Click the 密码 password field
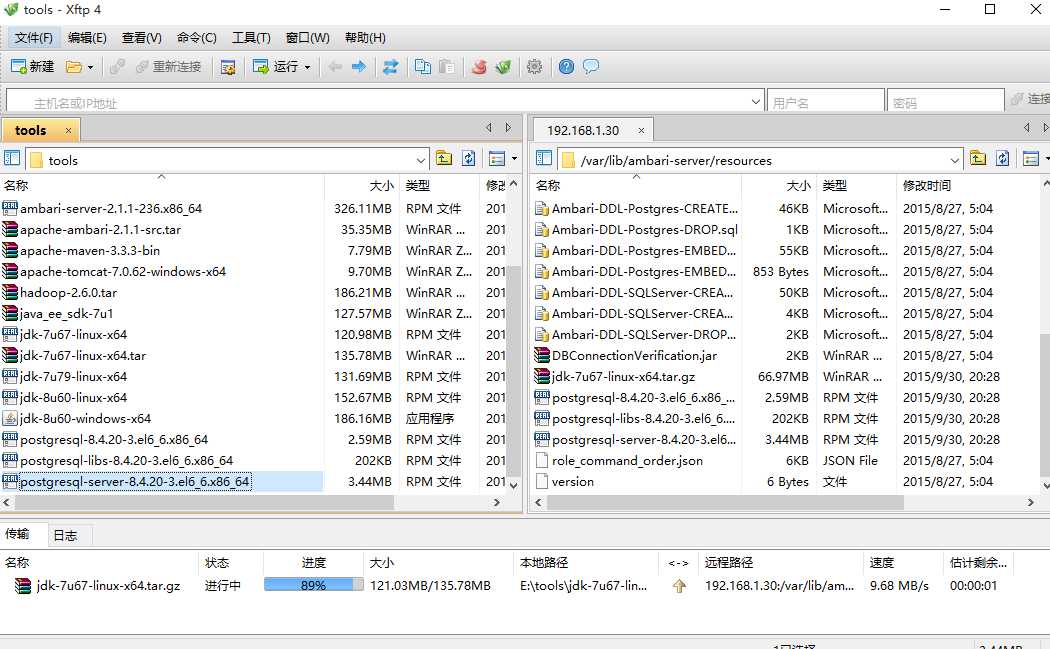 (x=945, y=102)
